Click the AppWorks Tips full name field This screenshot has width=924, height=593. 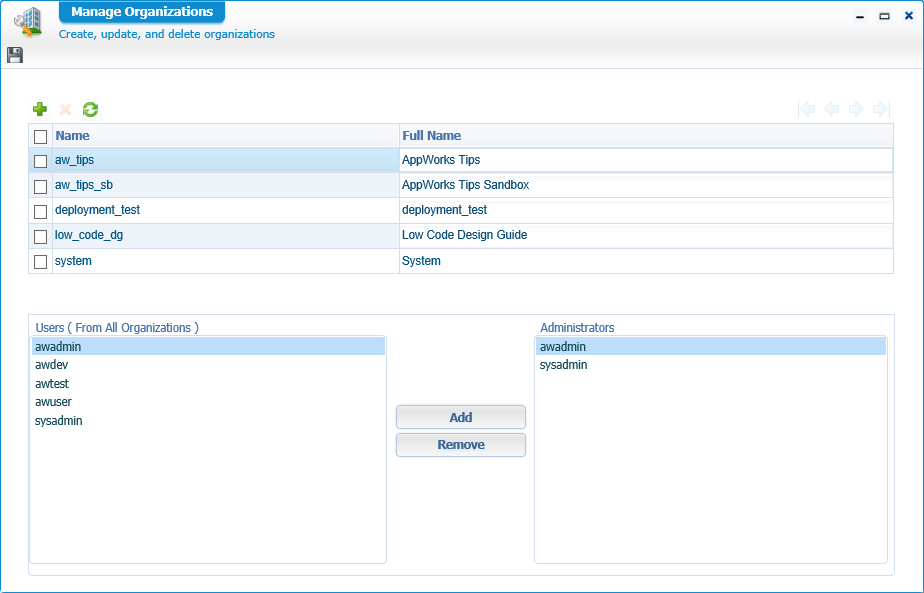[x=646, y=160]
